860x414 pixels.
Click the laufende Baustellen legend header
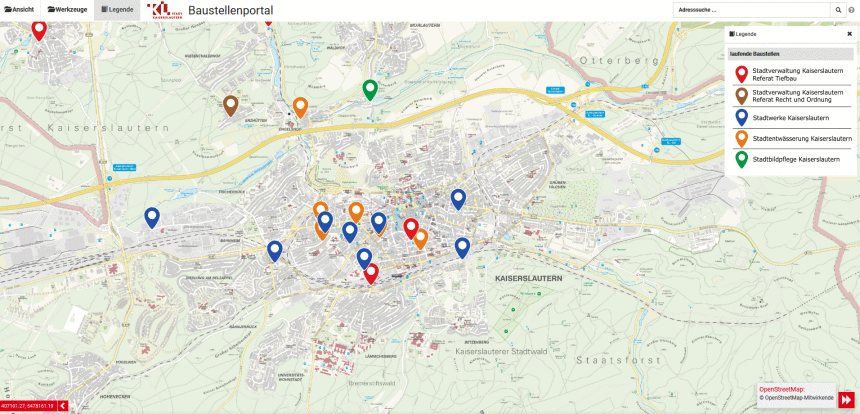click(755, 53)
